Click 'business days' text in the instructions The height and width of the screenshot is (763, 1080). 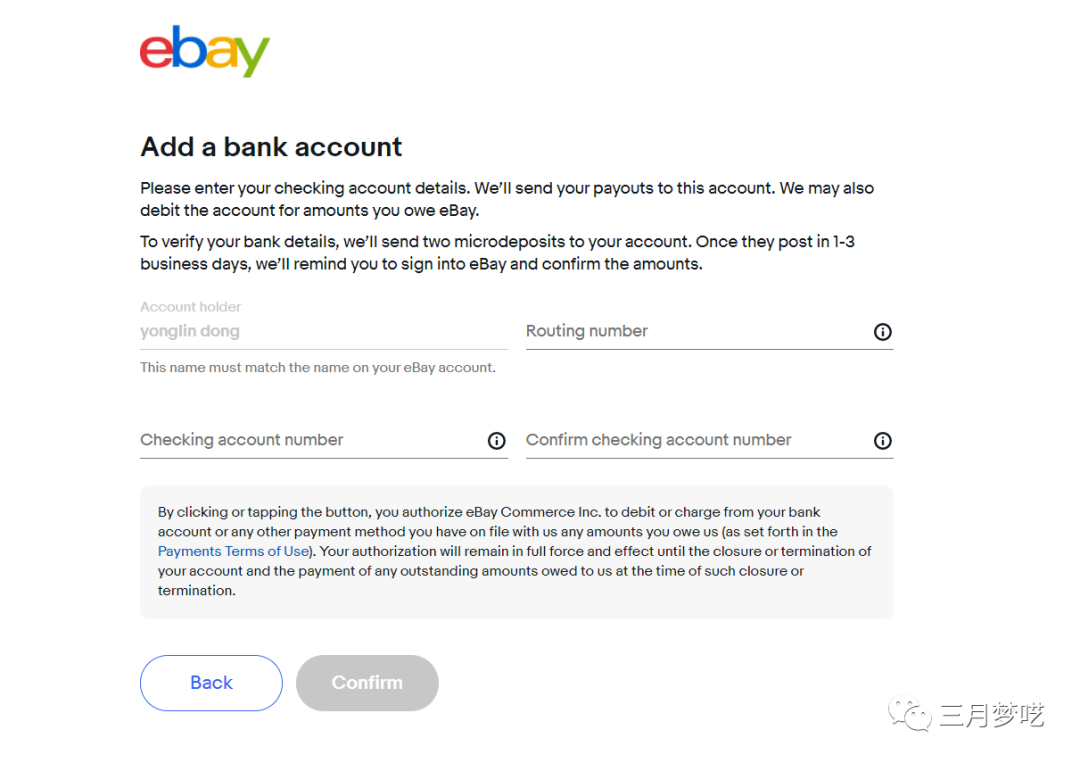(195, 265)
